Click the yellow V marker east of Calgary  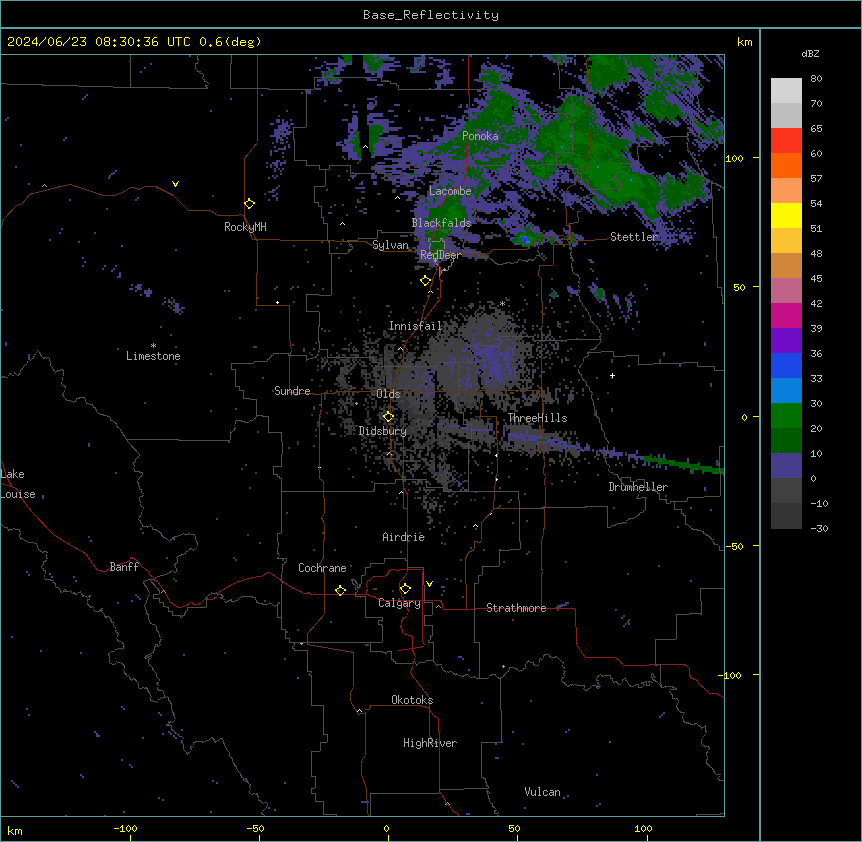tap(429, 584)
